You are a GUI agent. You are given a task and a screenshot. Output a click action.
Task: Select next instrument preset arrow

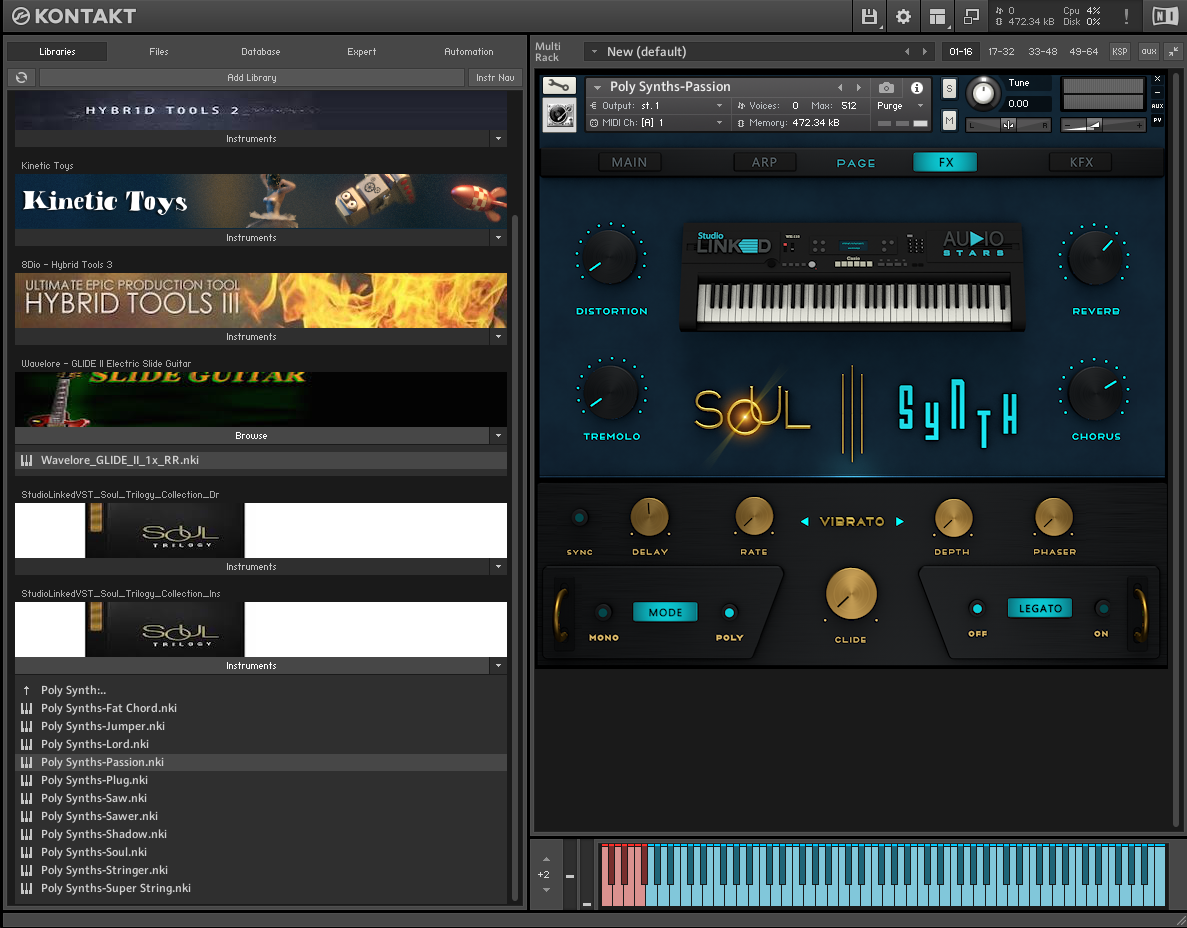[858, 87]
